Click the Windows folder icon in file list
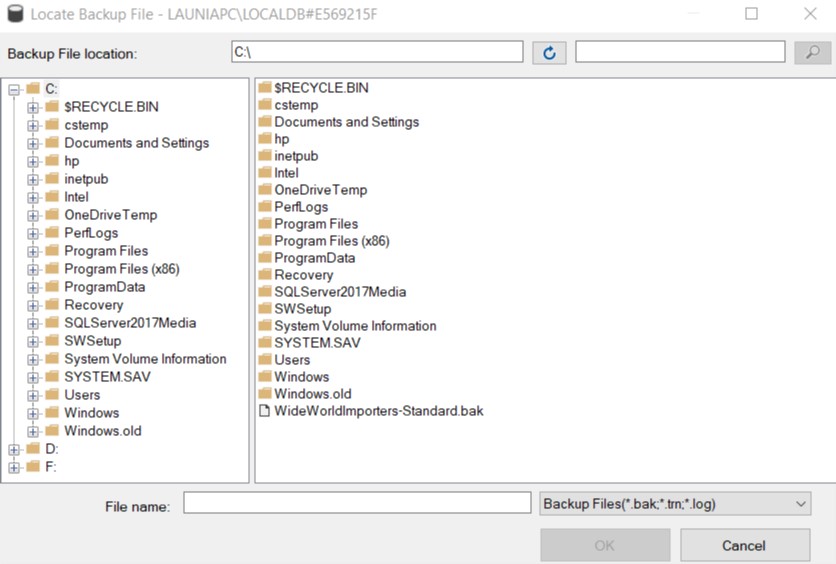 coord(265,377)
